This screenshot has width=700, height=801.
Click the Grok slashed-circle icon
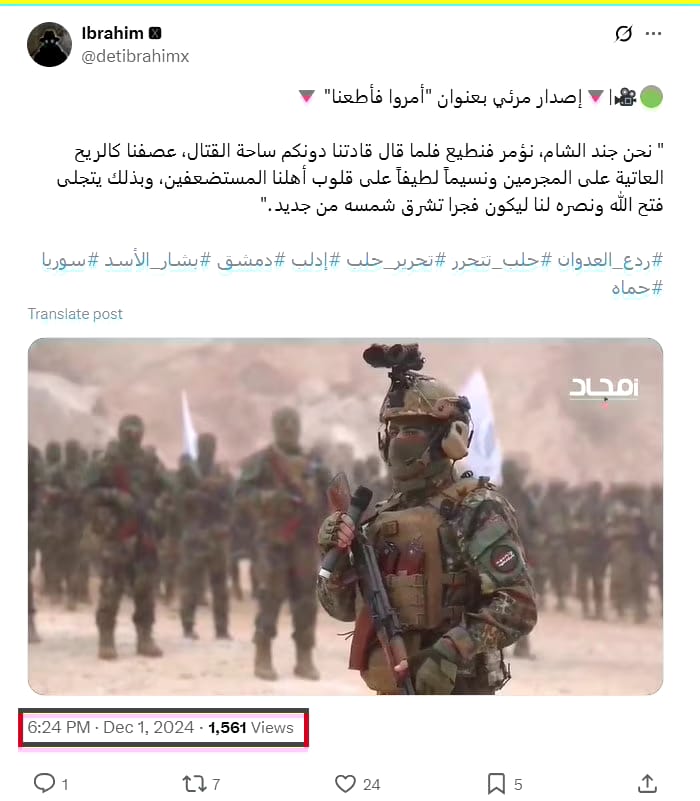(623, 34)
